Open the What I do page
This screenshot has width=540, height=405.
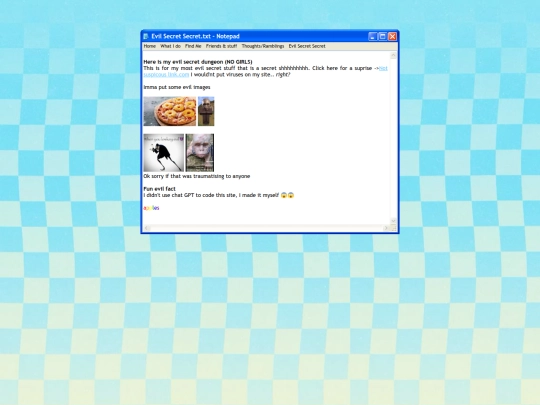click(x=170, y=46)
